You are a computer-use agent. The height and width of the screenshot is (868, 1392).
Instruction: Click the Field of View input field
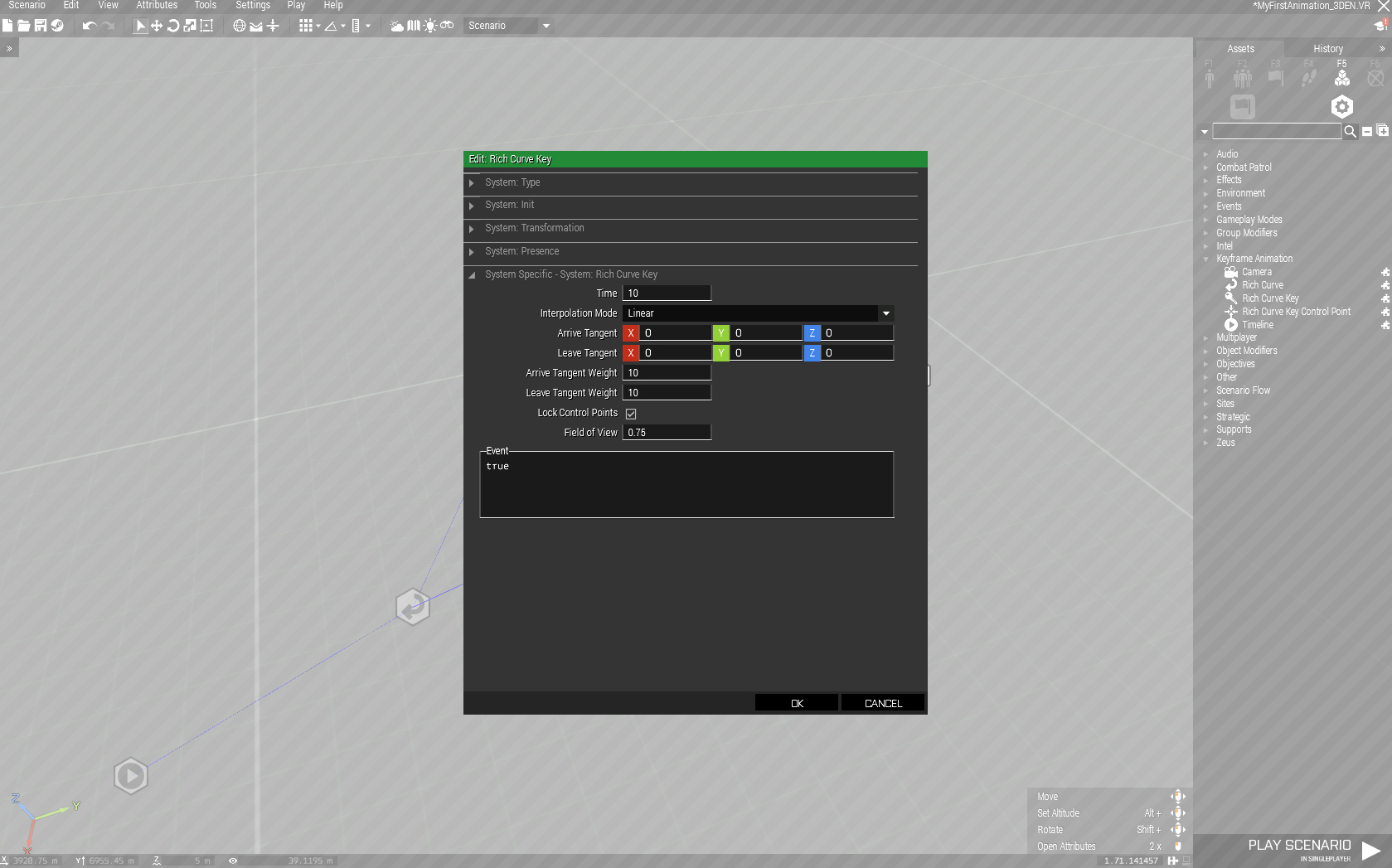667,433
